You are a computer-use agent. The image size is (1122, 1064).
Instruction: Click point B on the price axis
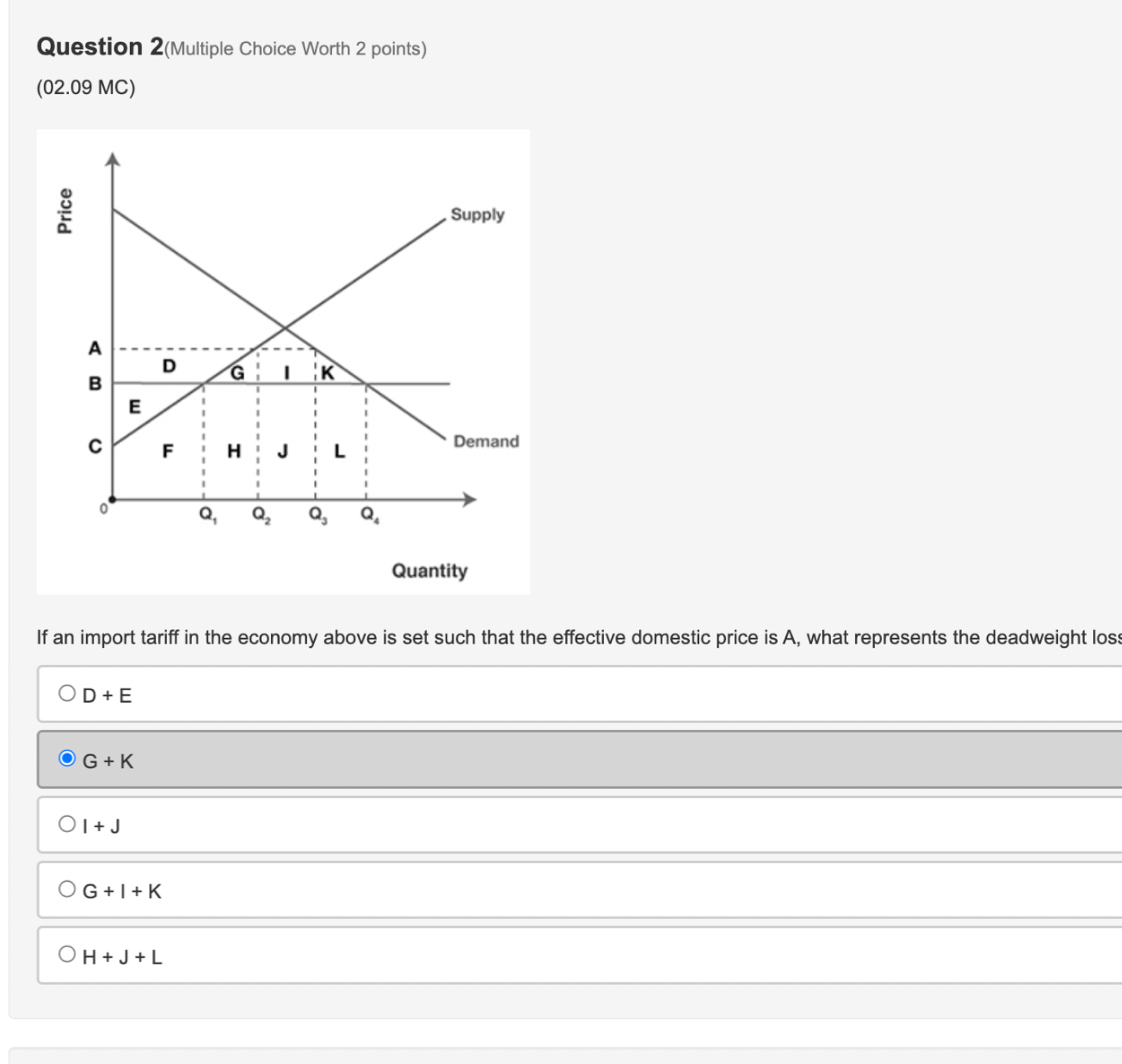coord(95,382)
